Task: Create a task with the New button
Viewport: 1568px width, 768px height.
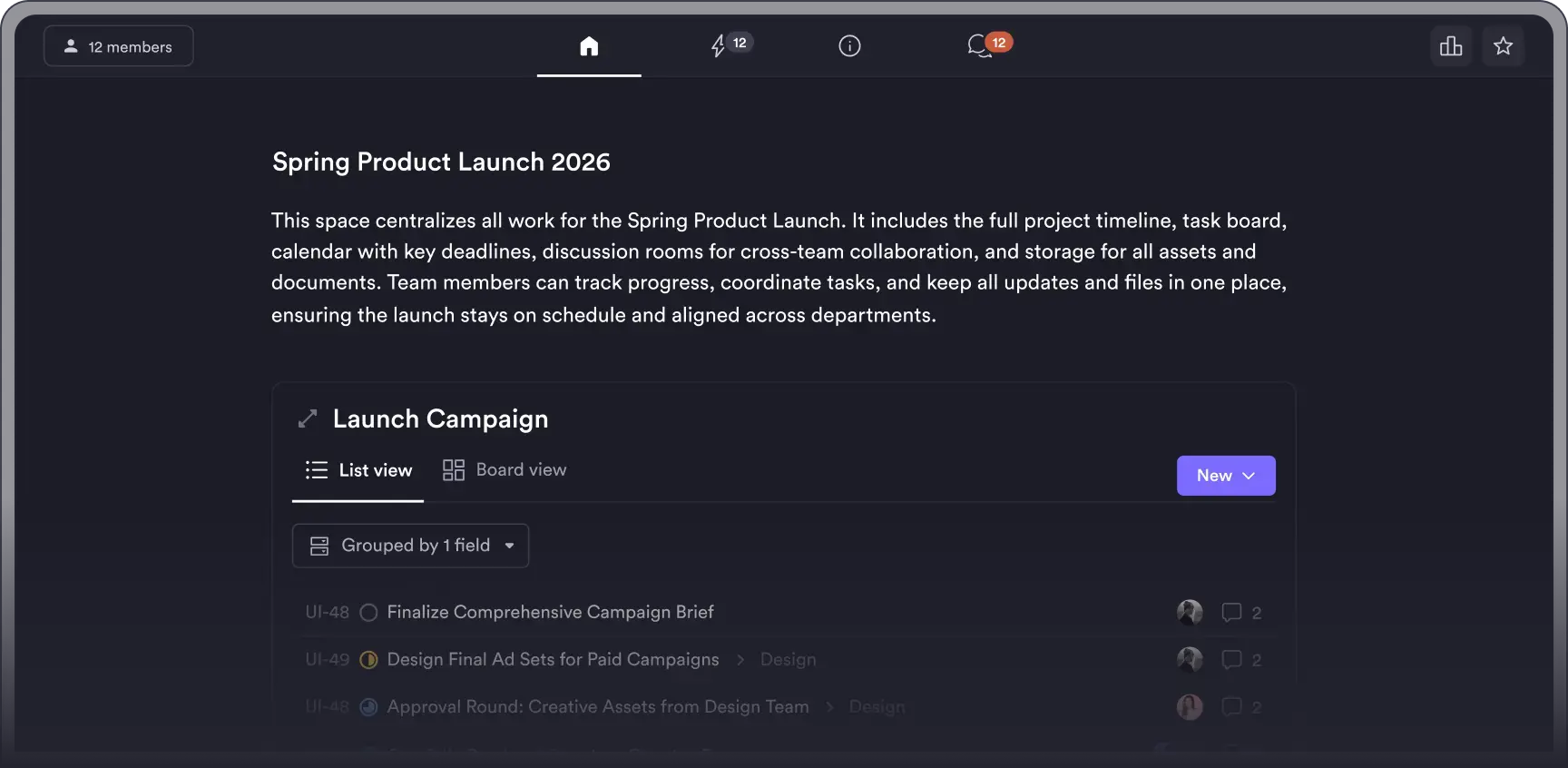Action: [1216, 475]
